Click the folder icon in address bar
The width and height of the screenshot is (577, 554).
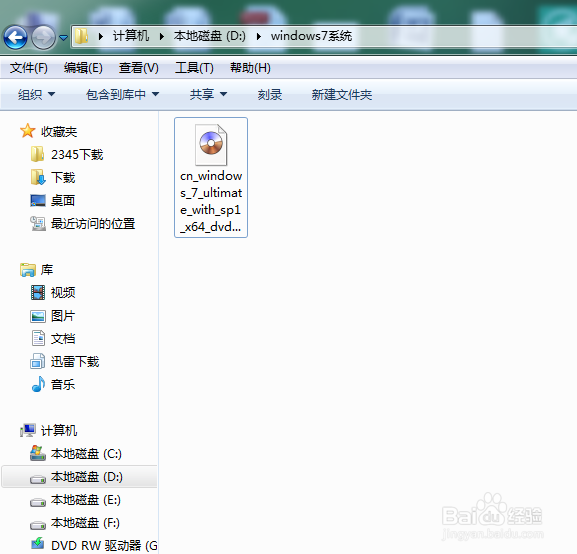pyautogui.click(x=81, y=36)
